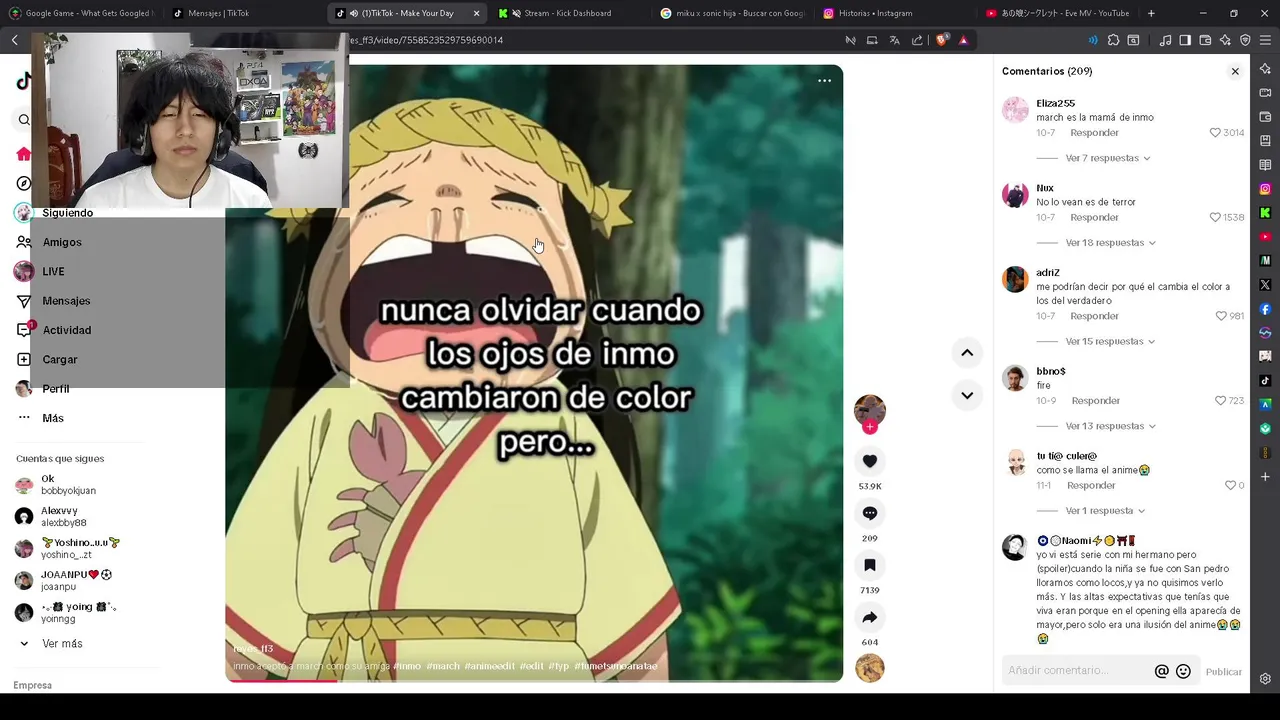Expand 'Ver más' followed accounts
This screenshot has height=720, width=1280.
pos(52,644)
